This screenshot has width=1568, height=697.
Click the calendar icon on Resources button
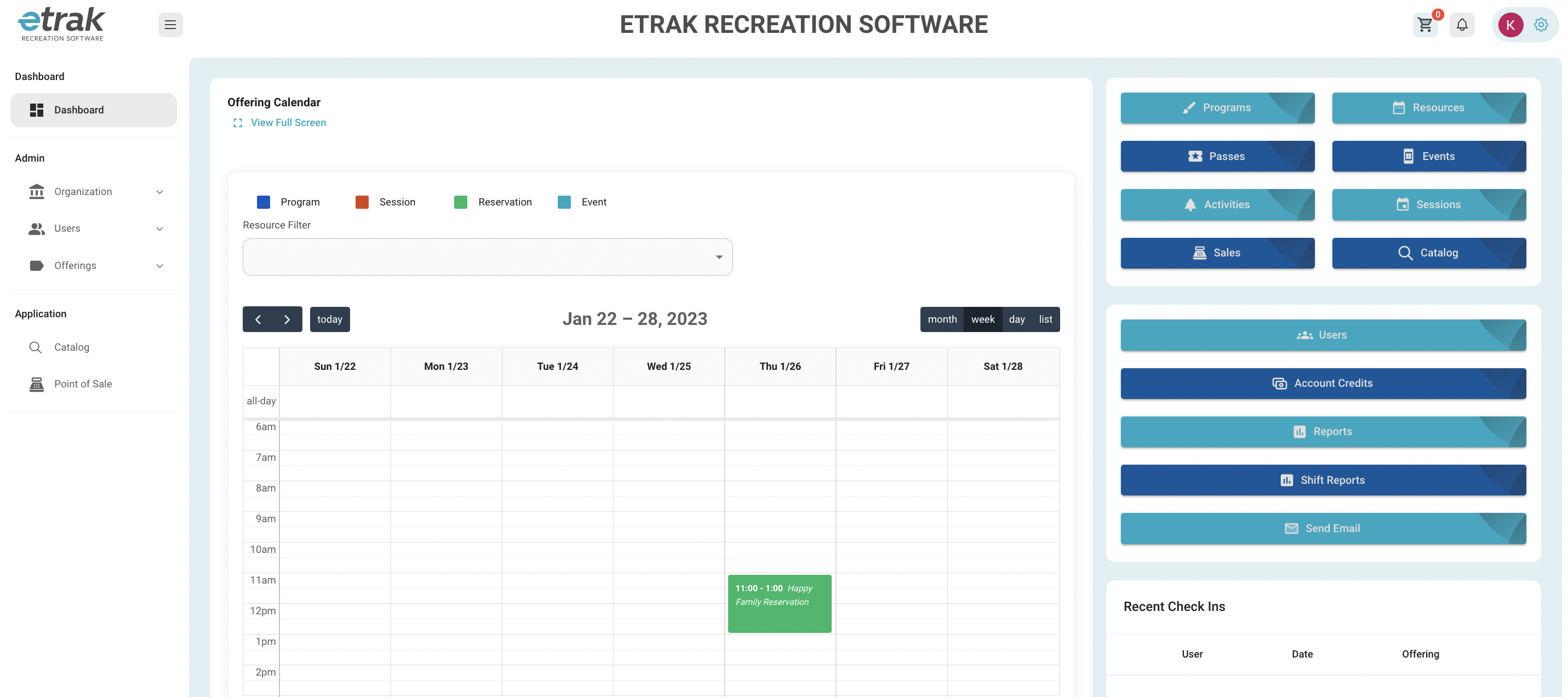[x=1399, y=108]
